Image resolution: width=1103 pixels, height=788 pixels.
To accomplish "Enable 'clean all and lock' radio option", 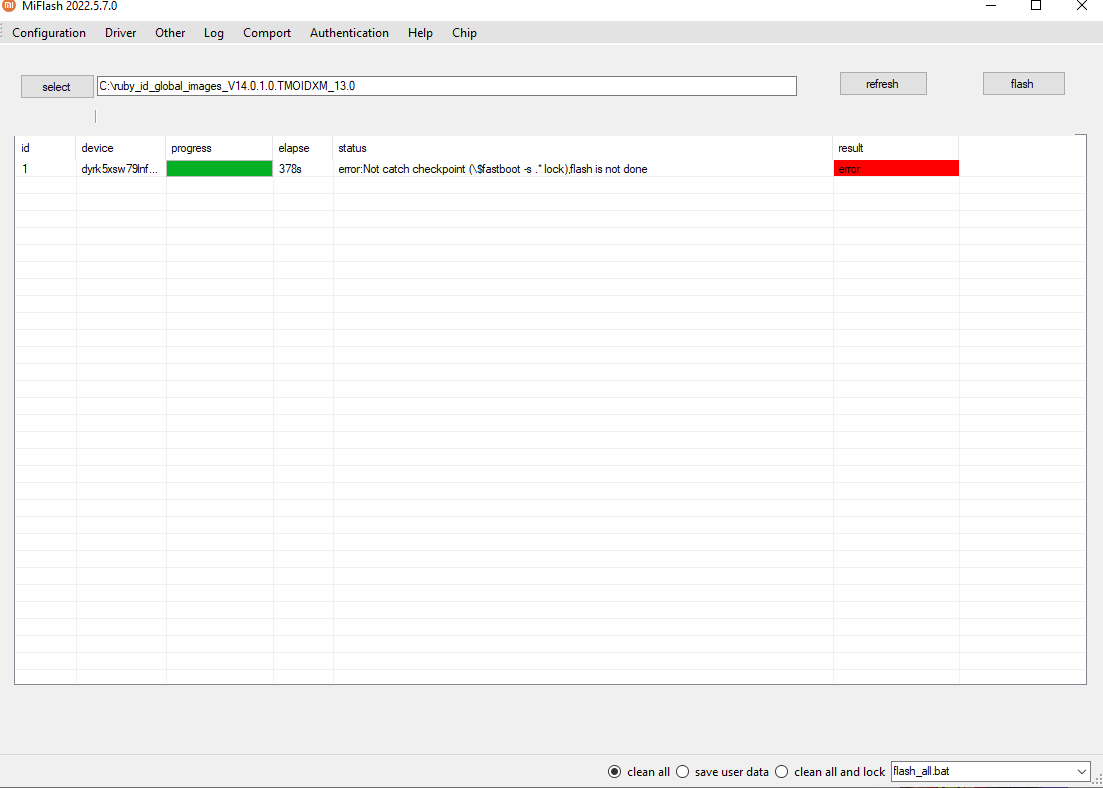I will 782,772.
